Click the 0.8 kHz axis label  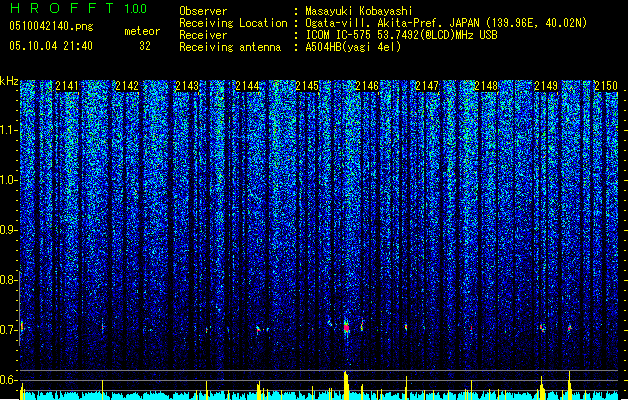click(x=8, y=280)
